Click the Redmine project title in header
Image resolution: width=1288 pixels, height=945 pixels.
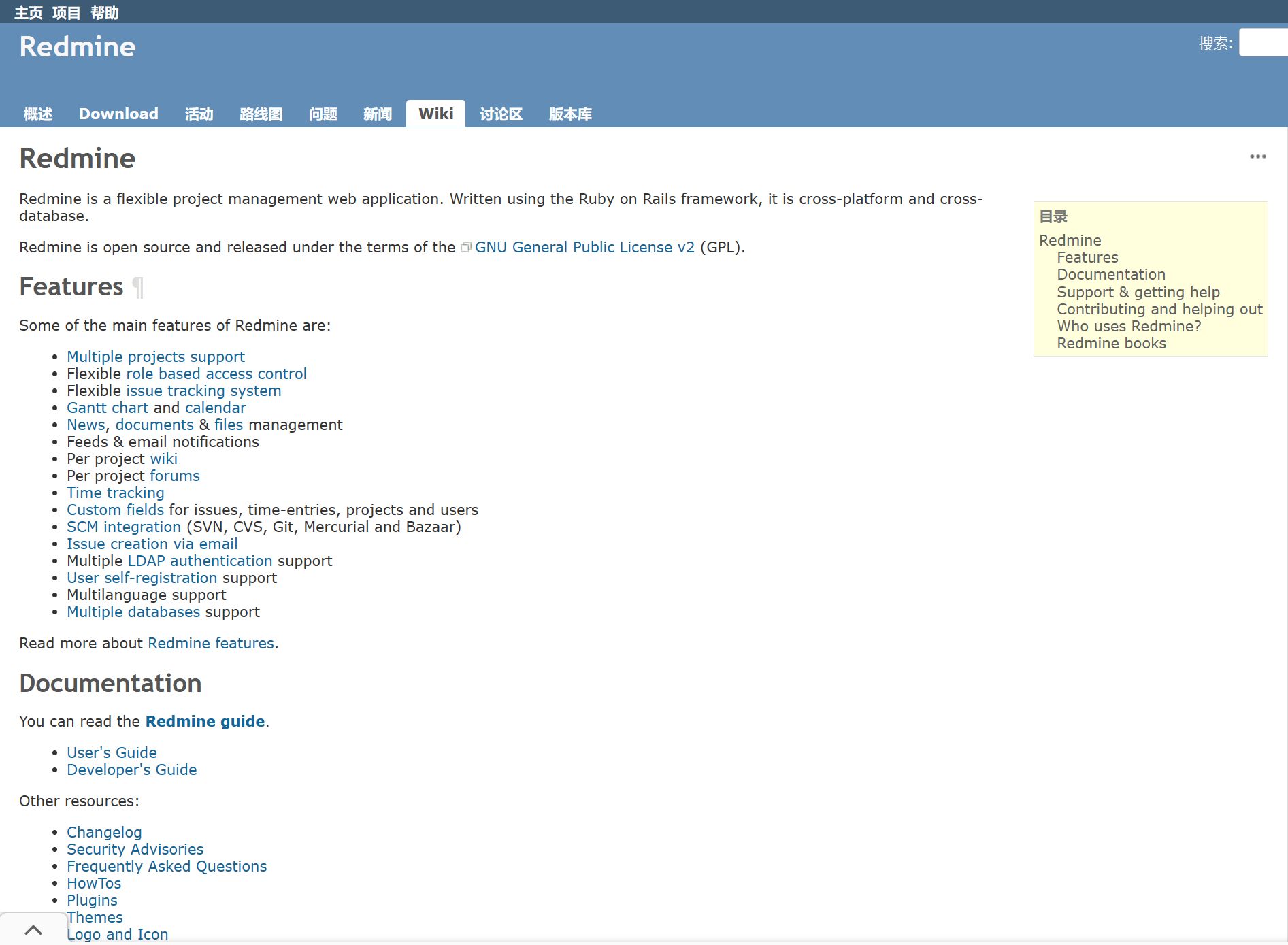78,47
